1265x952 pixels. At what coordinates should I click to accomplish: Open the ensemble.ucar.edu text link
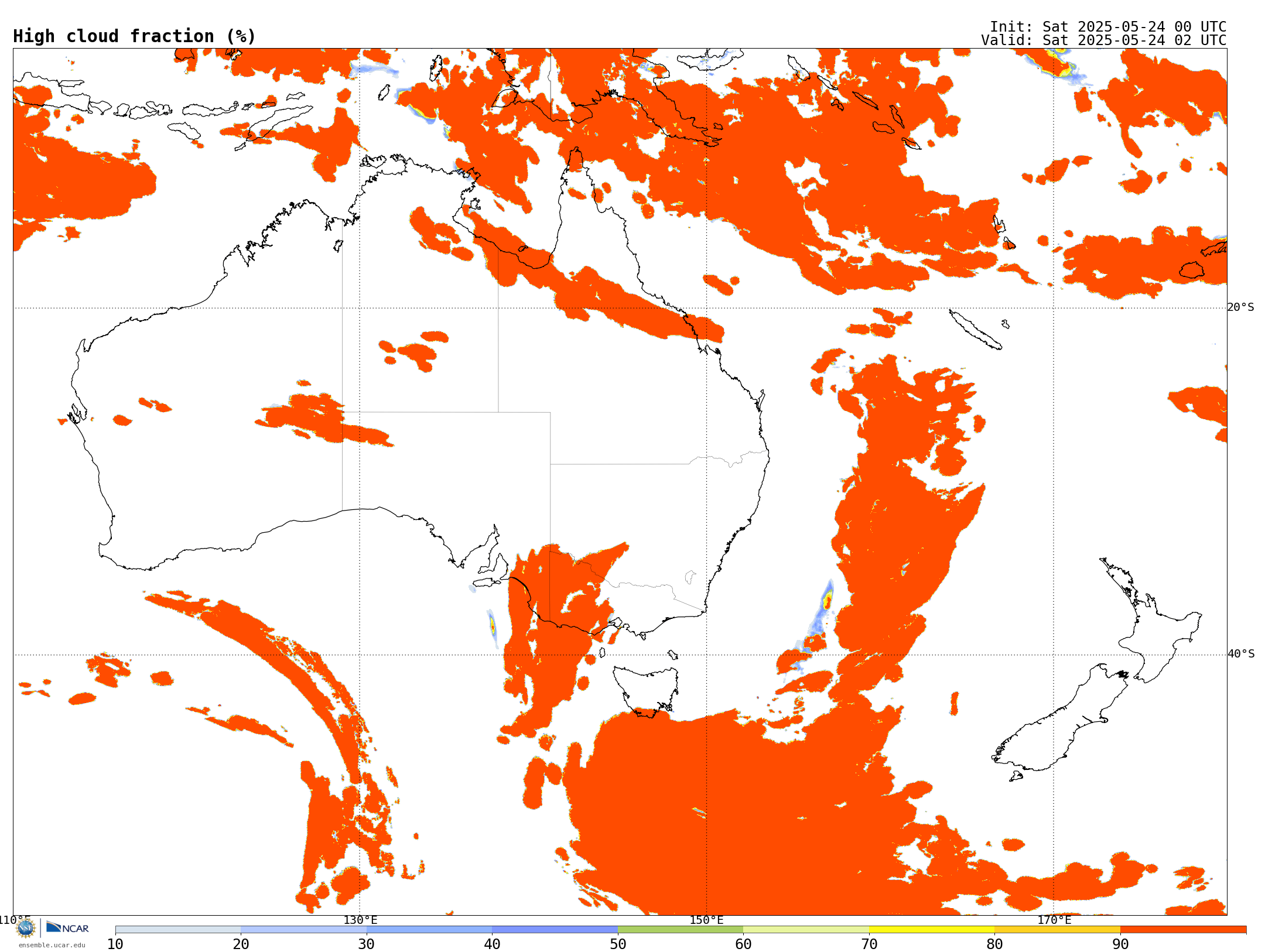(x=52, y=945)
